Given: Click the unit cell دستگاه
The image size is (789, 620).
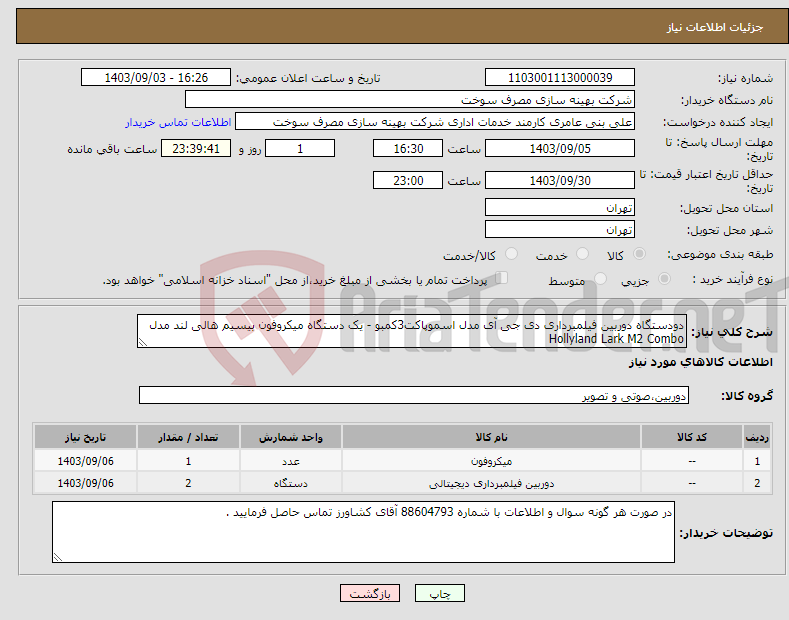Looking at the screenshot, I should 291,483.
